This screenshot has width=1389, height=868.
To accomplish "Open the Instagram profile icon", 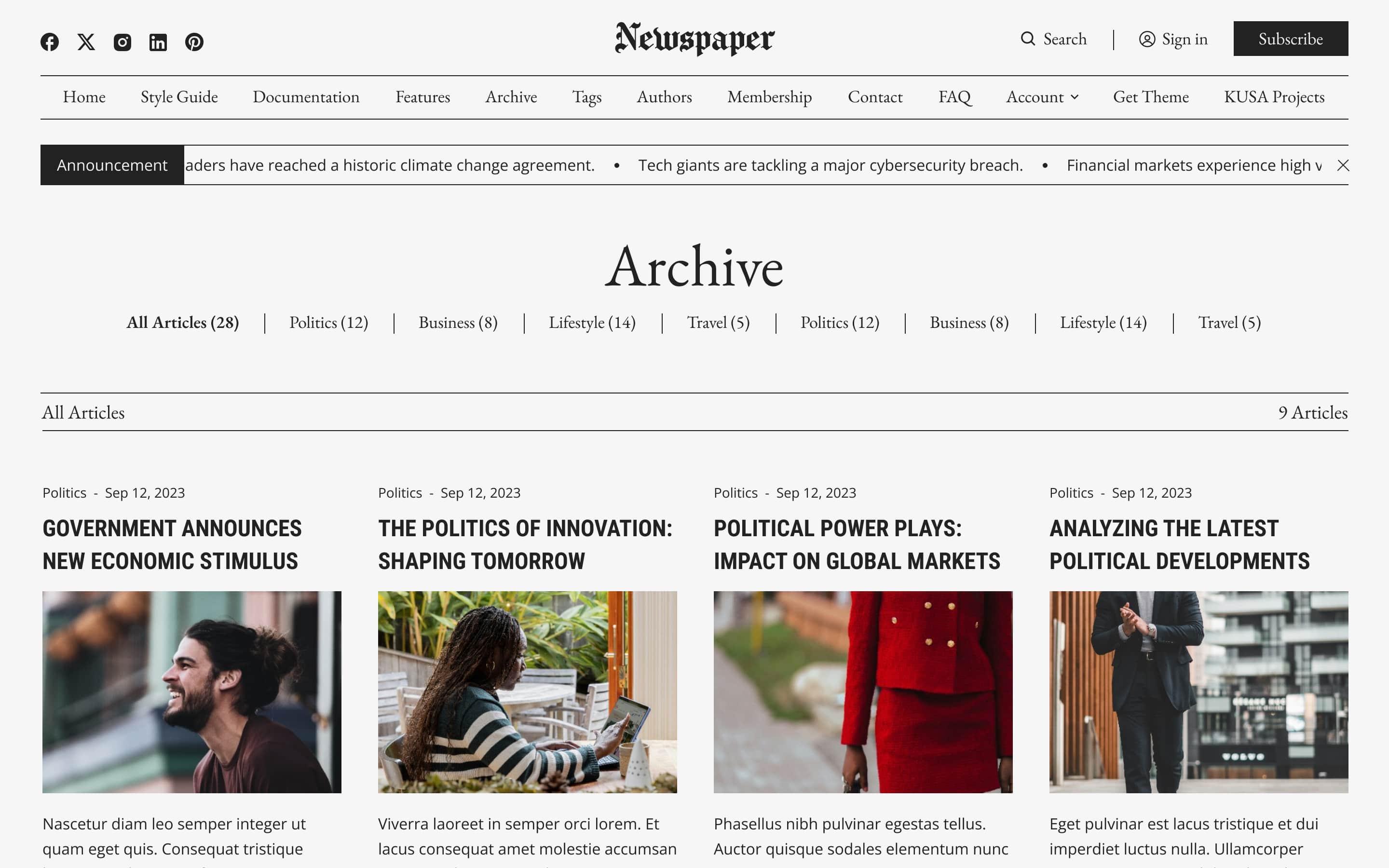I will [x=122, y=41].
